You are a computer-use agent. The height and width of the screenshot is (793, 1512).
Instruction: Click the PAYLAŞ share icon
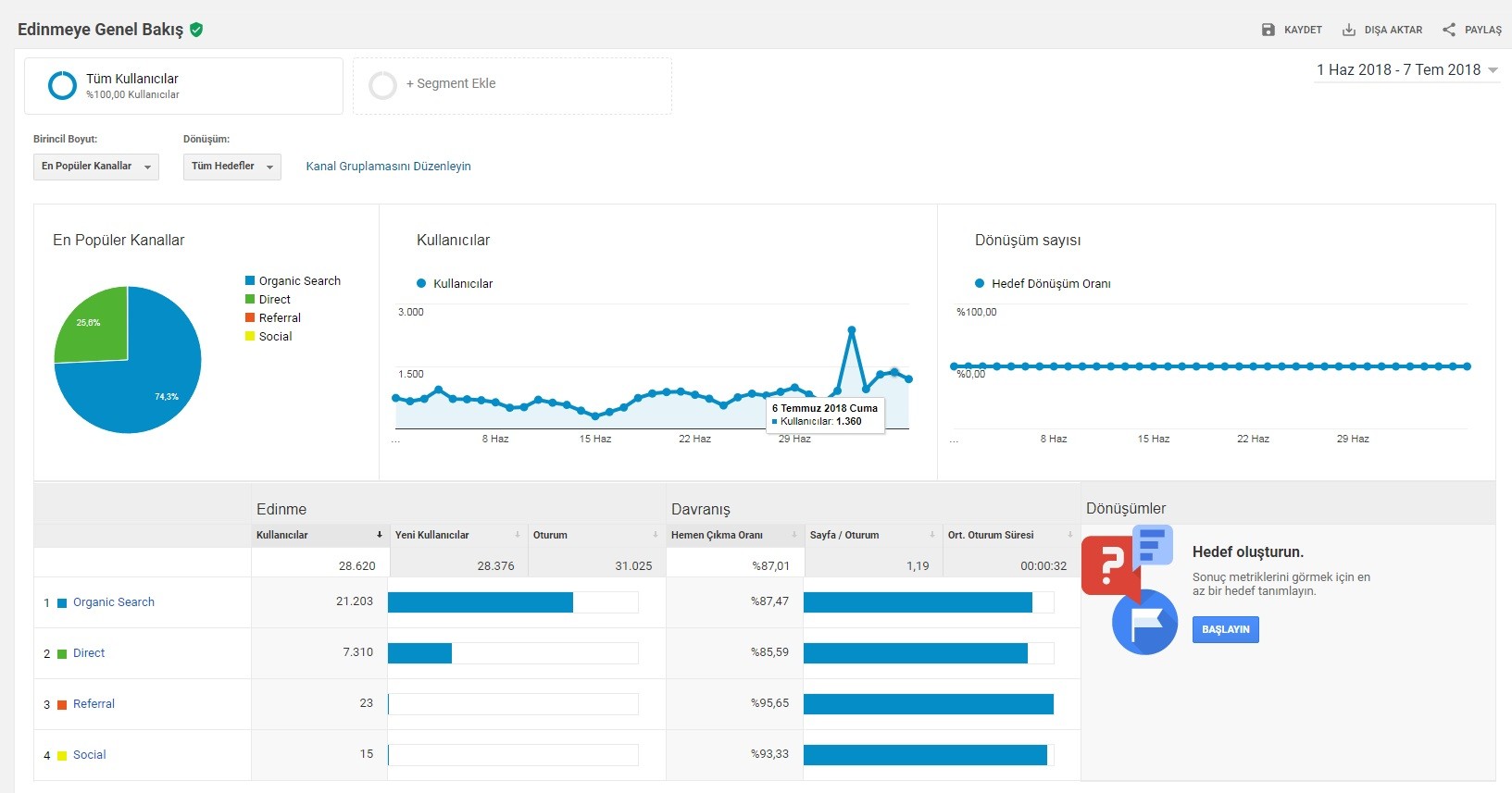point(1449,30)
